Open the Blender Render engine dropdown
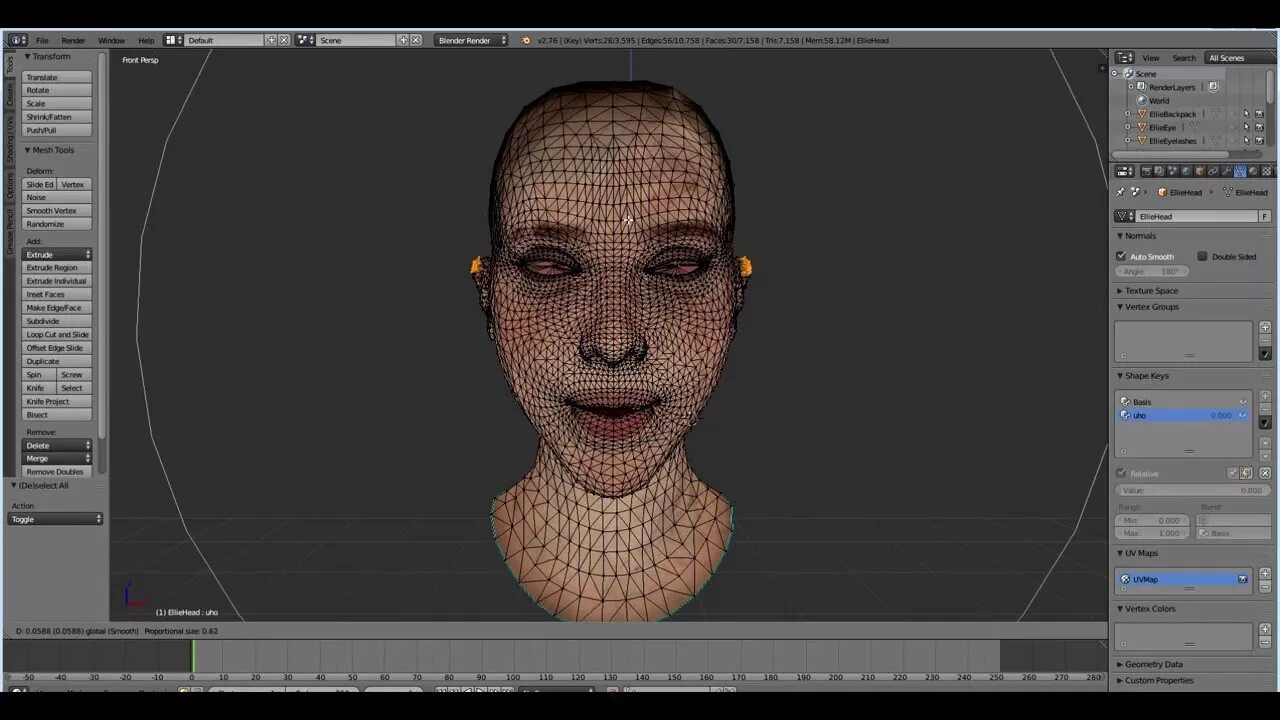1280x720 pixels. click(471, 40)
